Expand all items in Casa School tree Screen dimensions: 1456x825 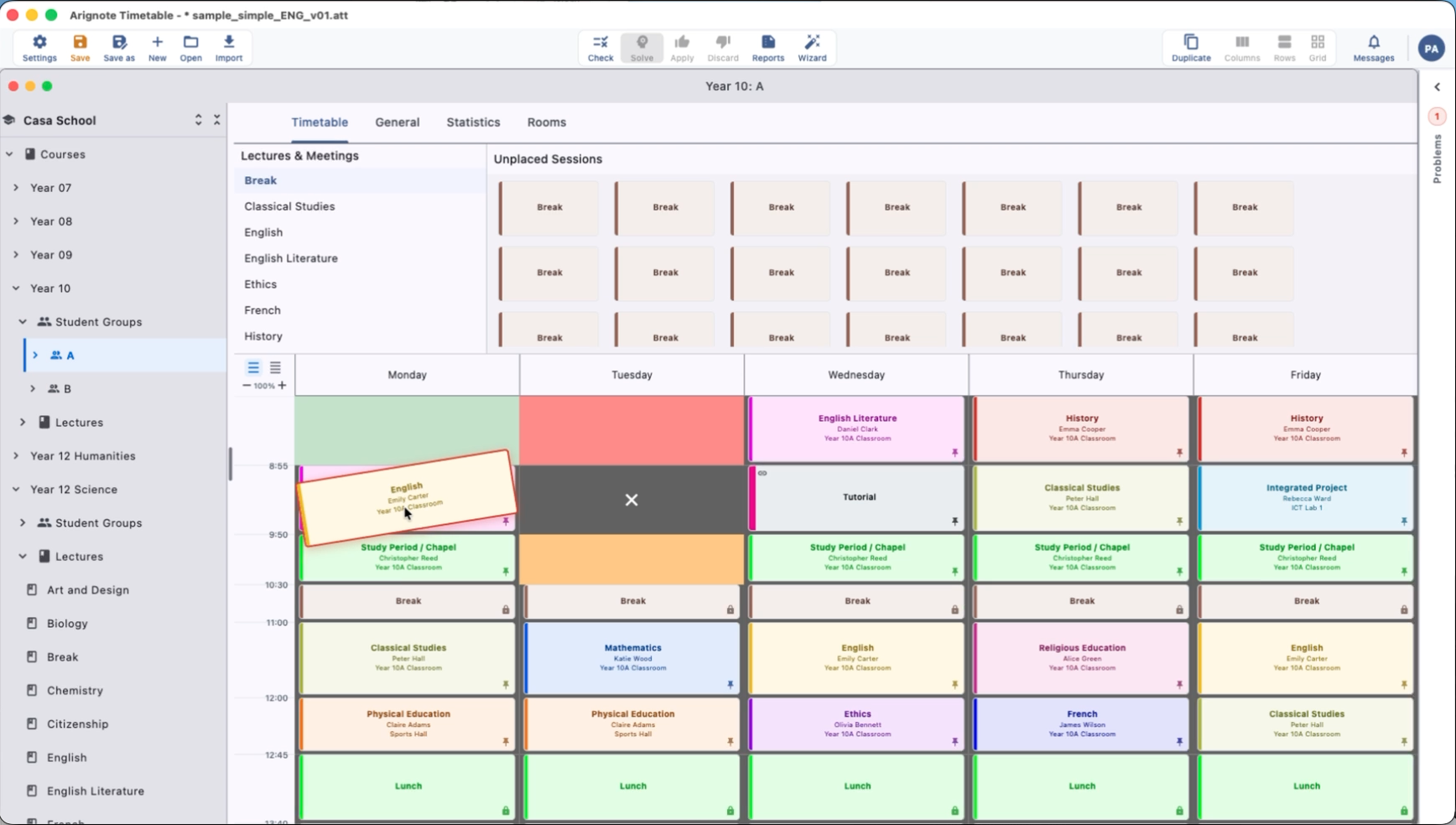(x=199, y=120)
